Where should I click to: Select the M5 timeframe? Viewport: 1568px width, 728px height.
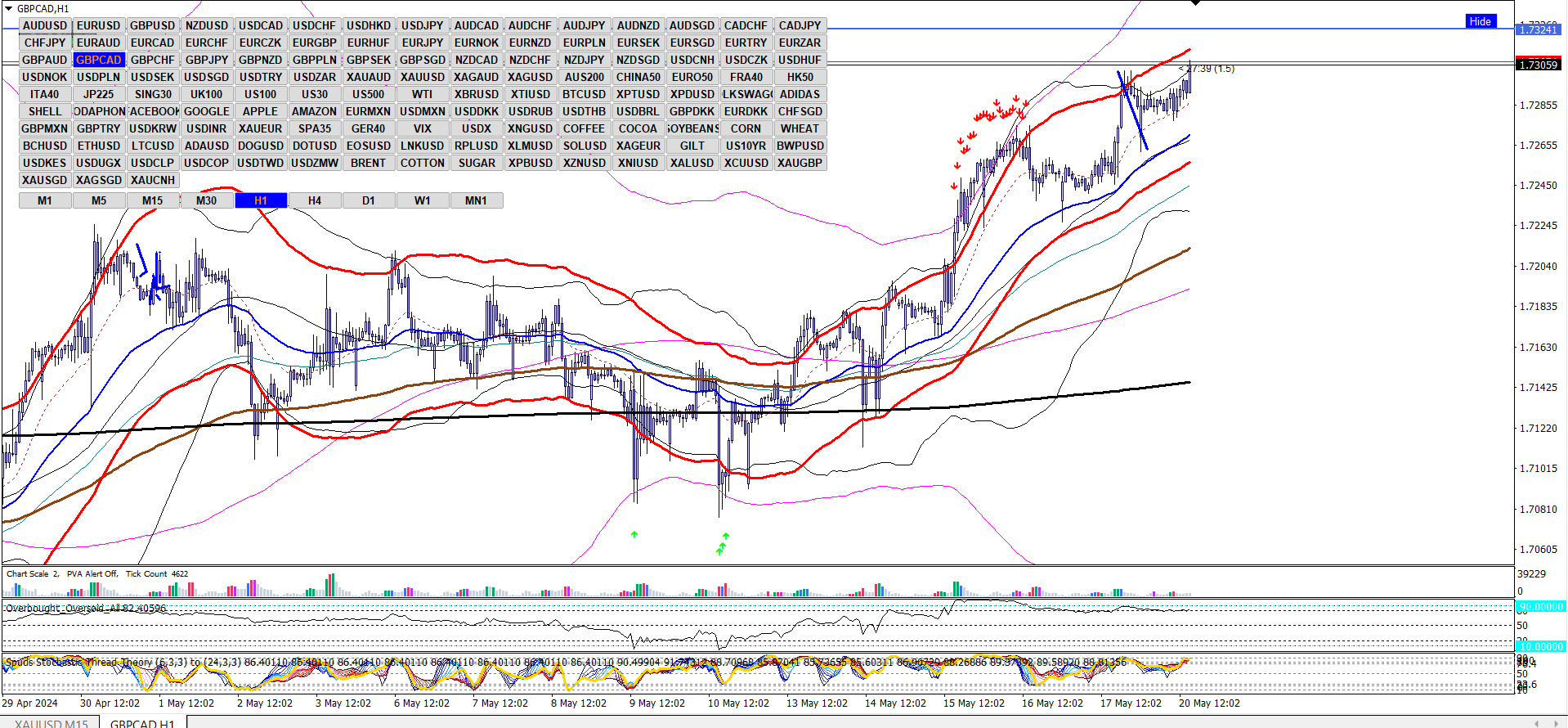tap(99, 200)
